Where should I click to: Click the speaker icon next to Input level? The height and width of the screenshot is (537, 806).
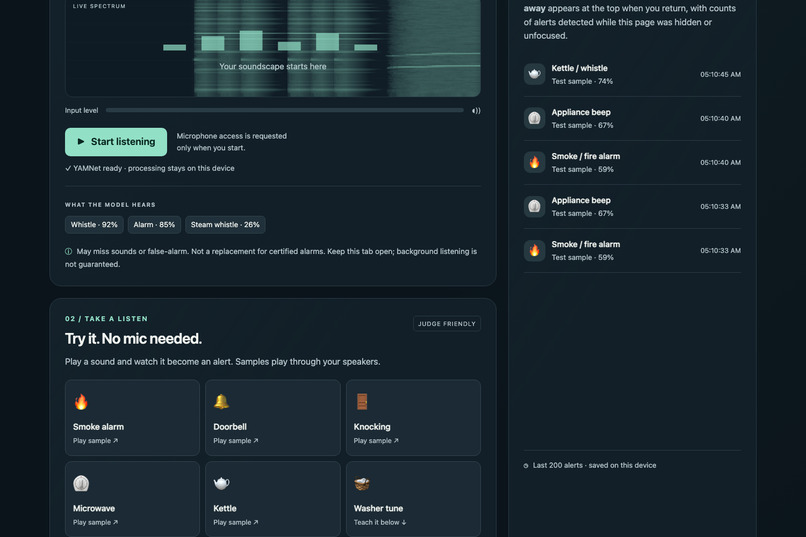tap(476, 110)
